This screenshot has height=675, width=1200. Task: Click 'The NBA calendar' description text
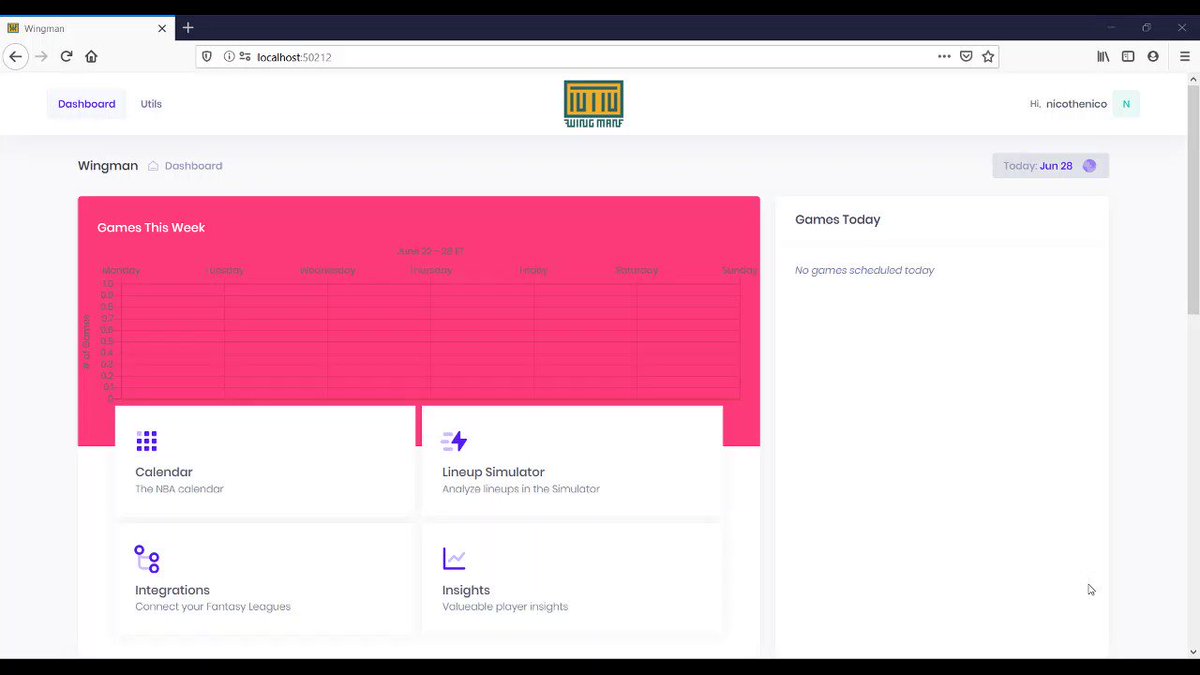click(x=179, y=489)
